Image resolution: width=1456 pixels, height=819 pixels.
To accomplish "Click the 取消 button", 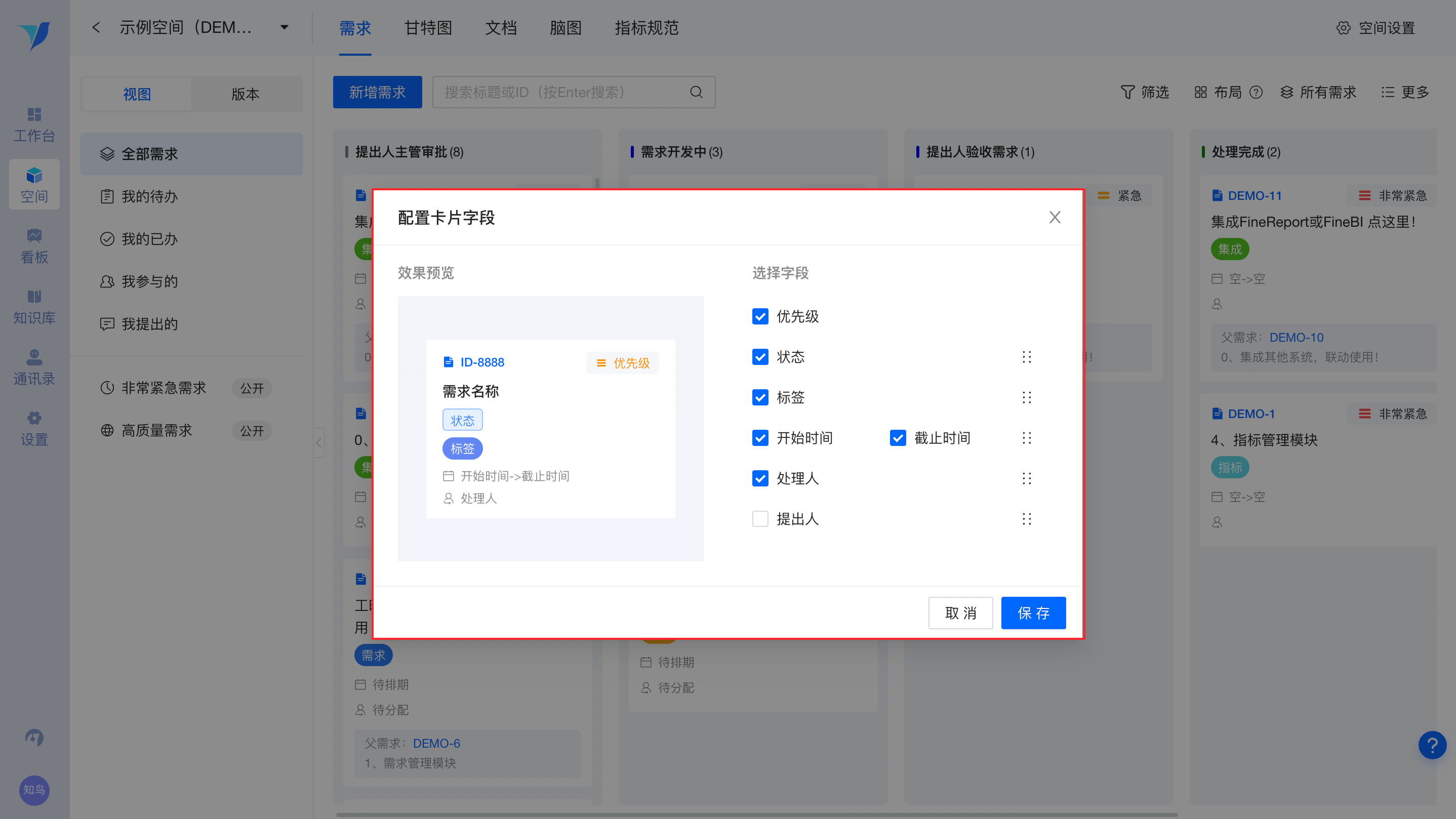I will click(960, 612).
